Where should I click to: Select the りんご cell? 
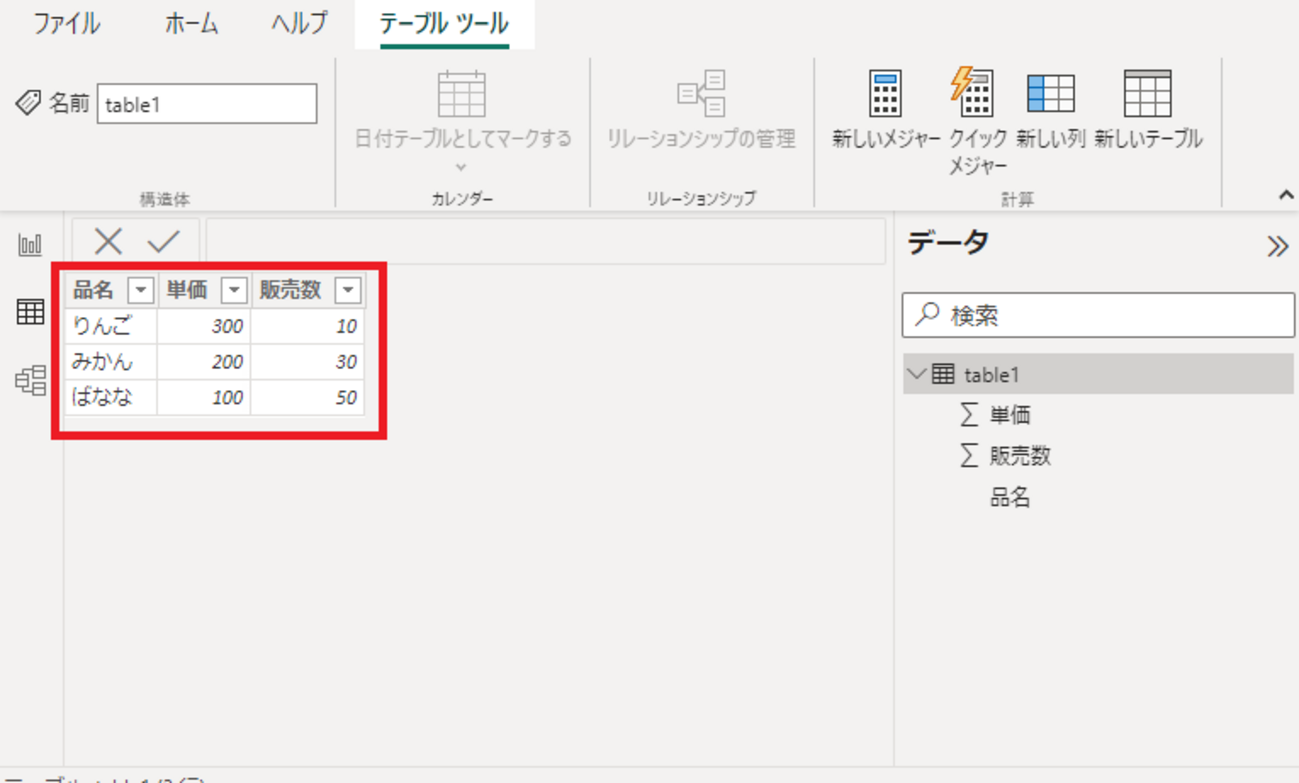111,326
